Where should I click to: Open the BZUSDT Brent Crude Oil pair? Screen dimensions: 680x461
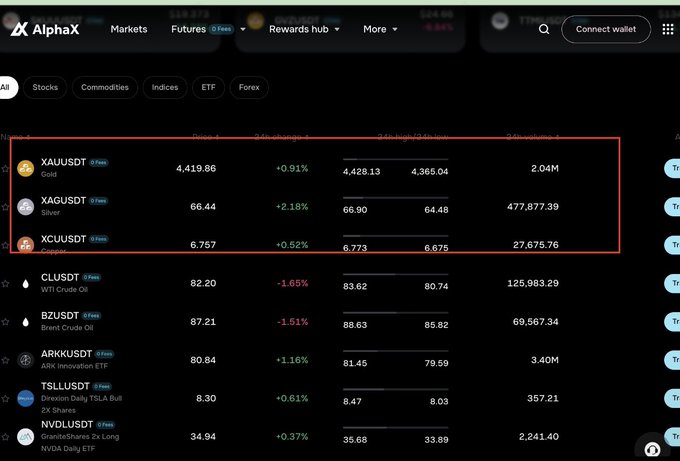60,316
